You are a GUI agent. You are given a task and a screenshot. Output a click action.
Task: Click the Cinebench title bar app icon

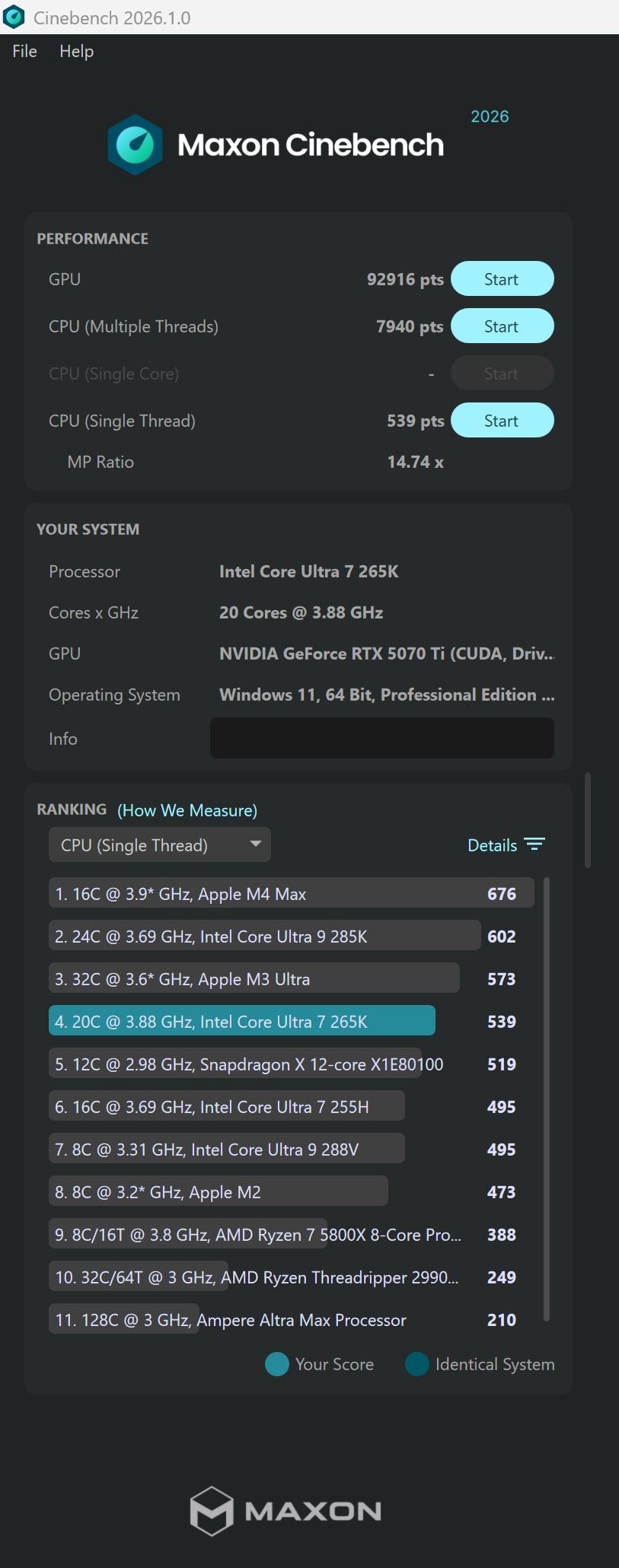[x=14, y=17]
